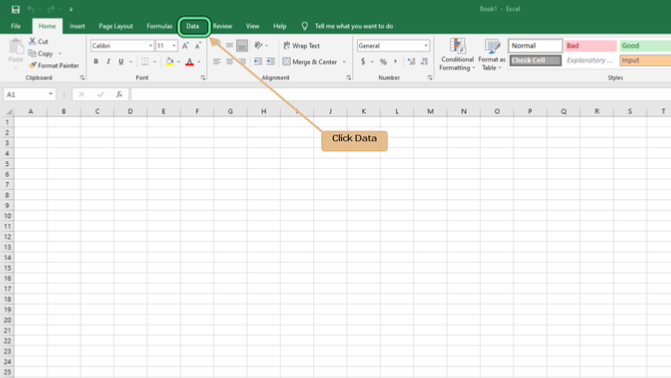The width and height of the screenshot is (671, 378).
Task: Click the Bottom Align icon
Action: (242, 45)
